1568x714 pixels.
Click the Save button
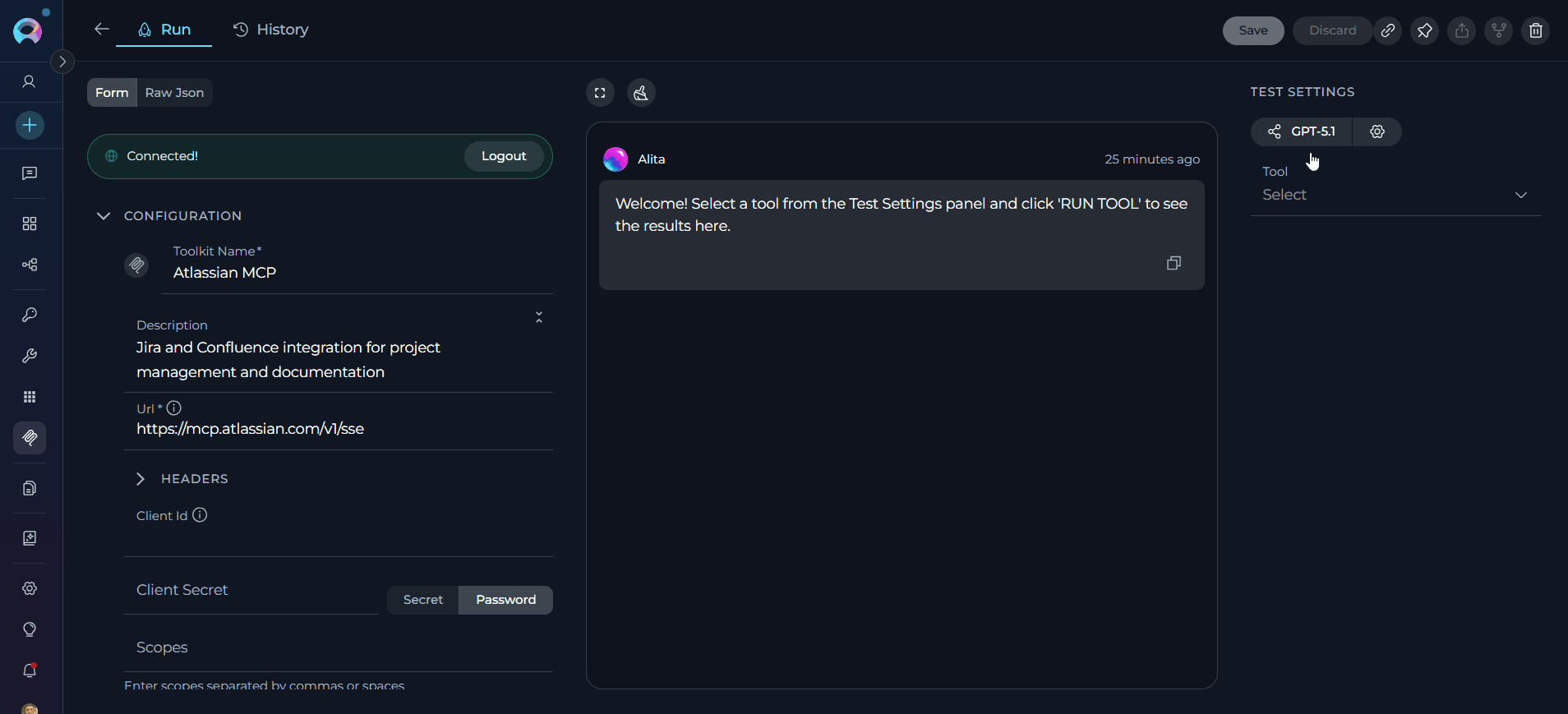pos(1252,30)
